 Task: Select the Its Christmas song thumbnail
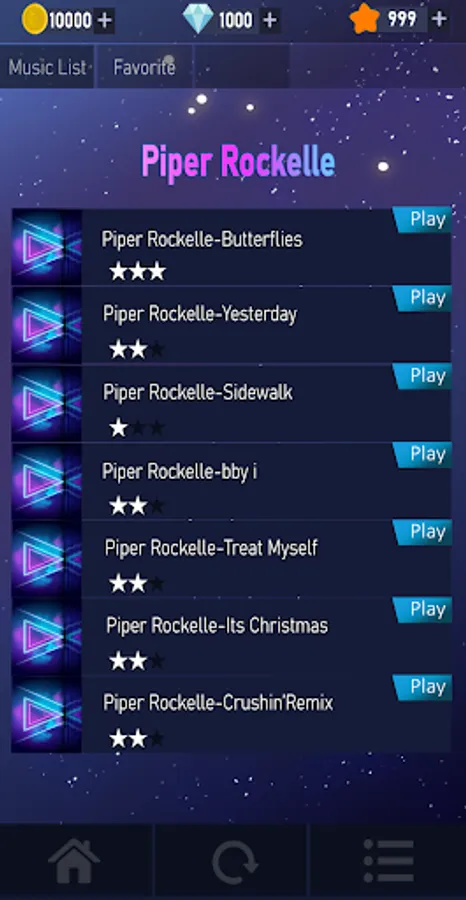coord(46,637)
